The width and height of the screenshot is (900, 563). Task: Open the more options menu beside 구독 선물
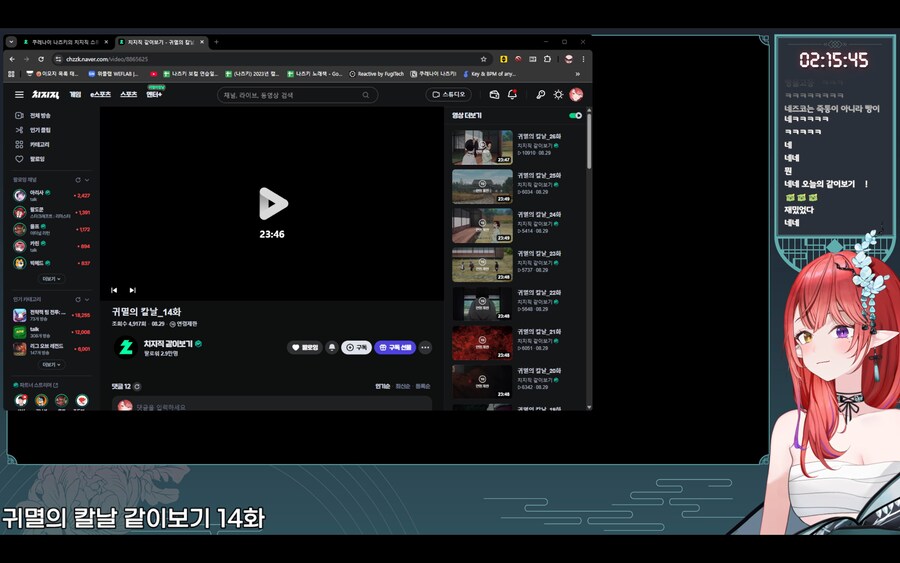[x=425, y=347]
